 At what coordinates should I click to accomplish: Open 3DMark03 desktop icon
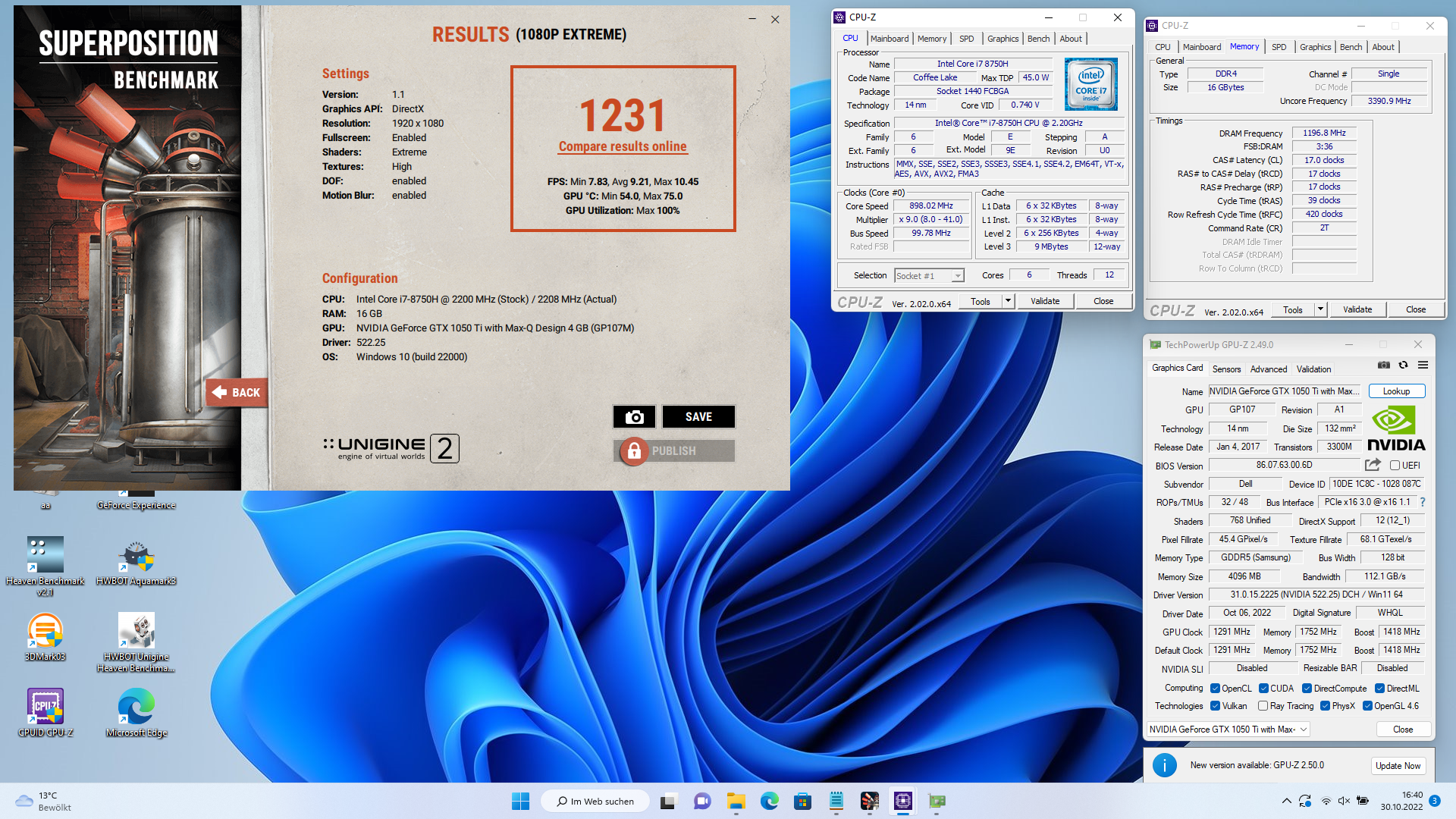[45, 637]
